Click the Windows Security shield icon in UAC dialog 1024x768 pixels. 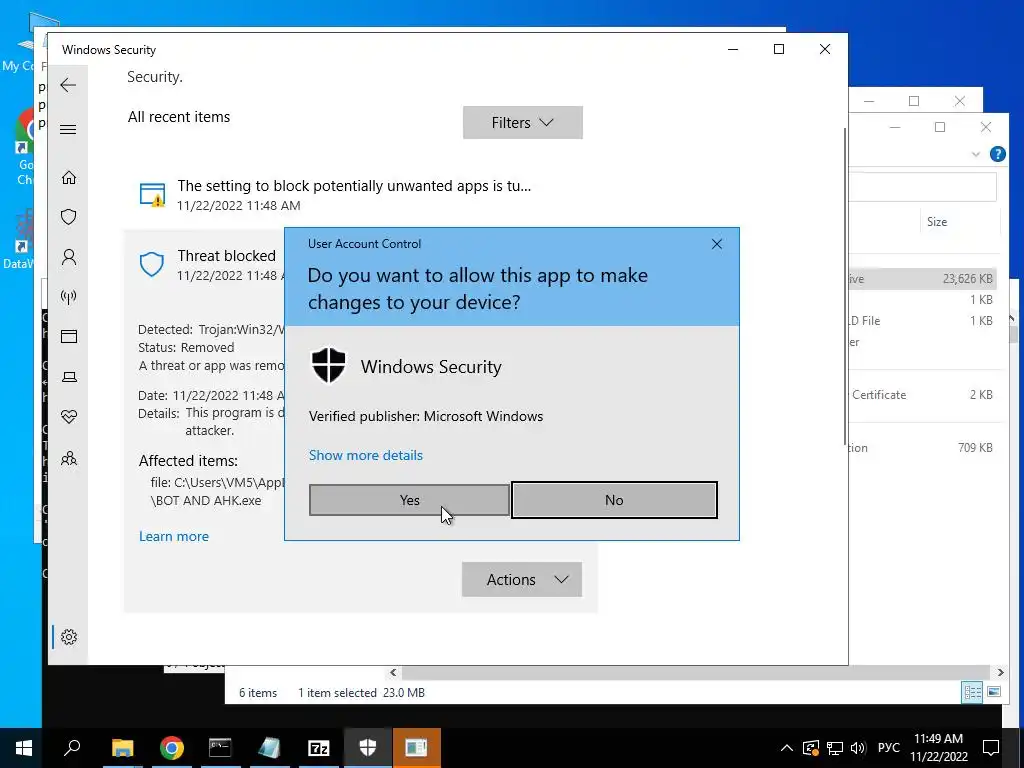tap(328, 366)
